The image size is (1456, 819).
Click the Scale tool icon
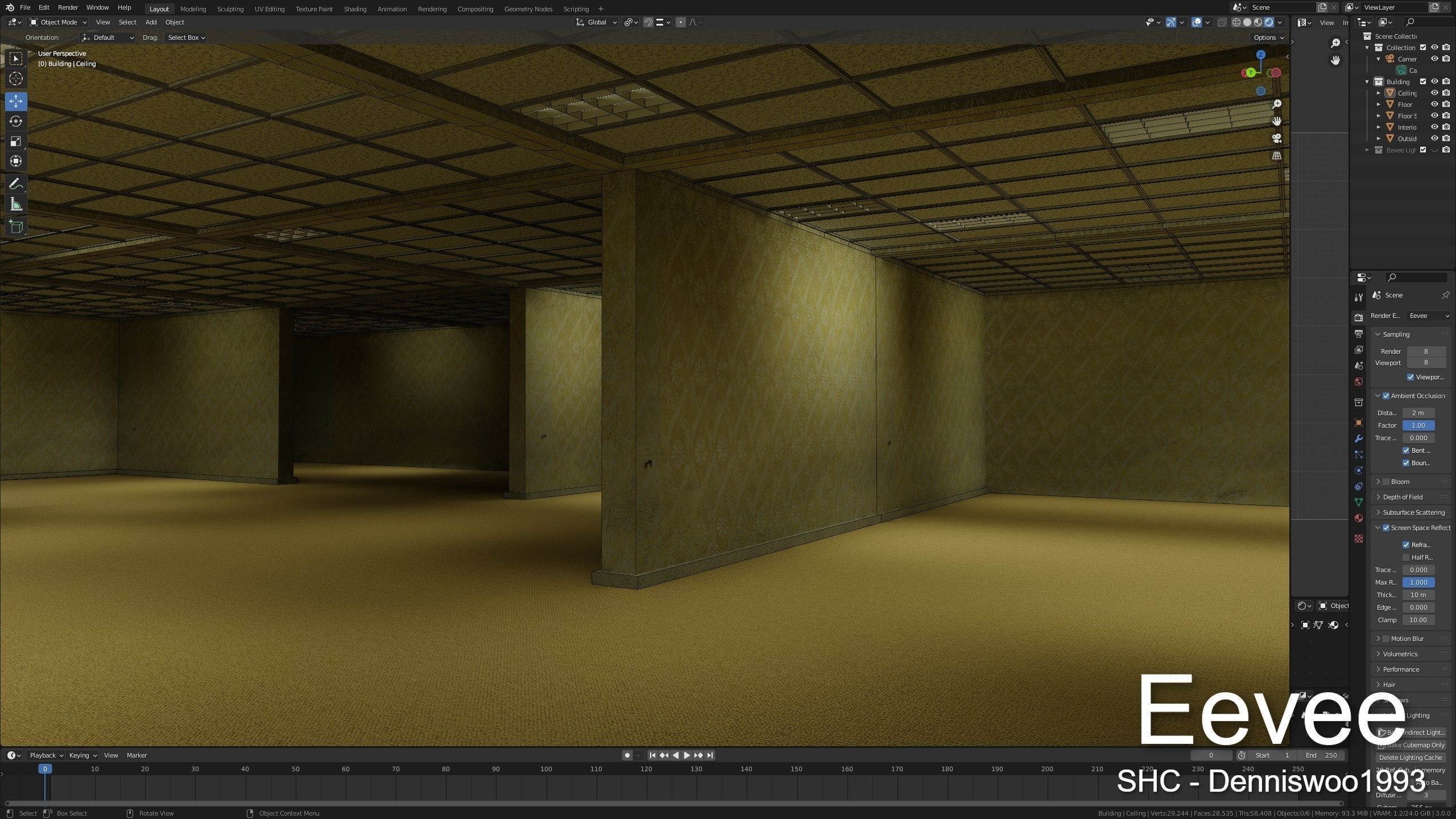click(16, 142)
